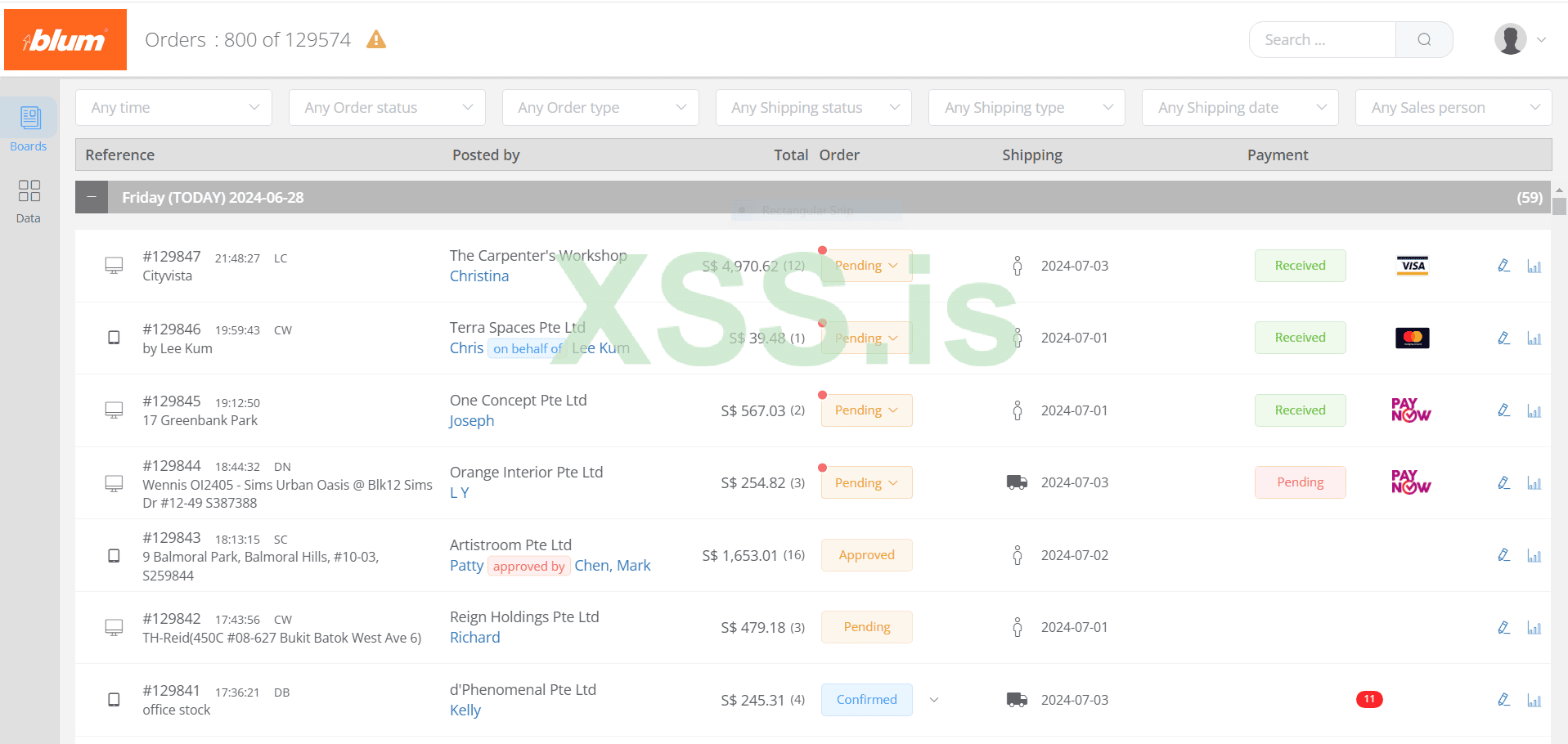Open the Patty poster link
The width and height of the screenshot is (1568, 744).
point(466,566)
